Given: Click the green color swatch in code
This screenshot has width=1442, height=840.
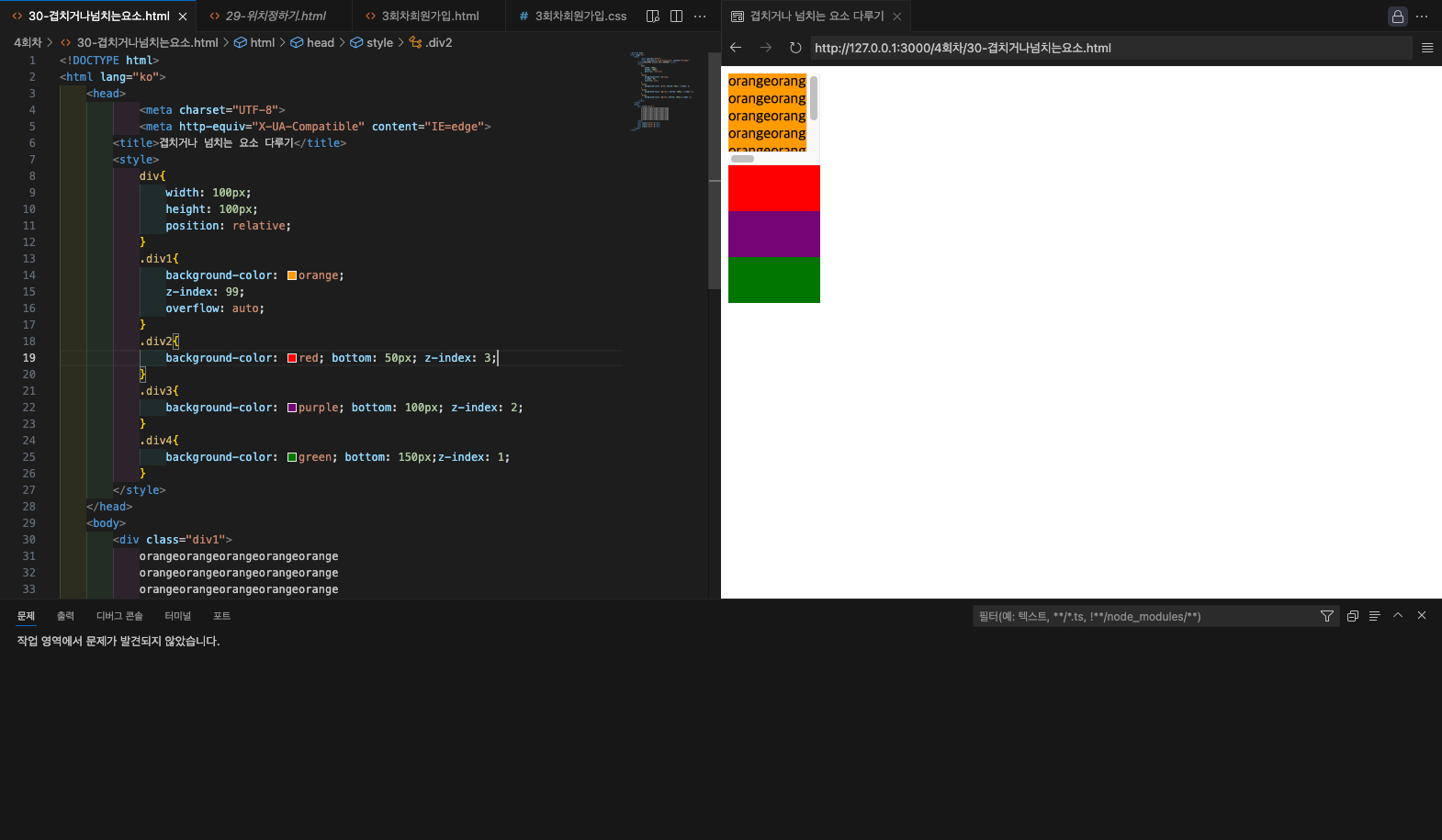Looking at the screenshot, I should pos(292,457).
